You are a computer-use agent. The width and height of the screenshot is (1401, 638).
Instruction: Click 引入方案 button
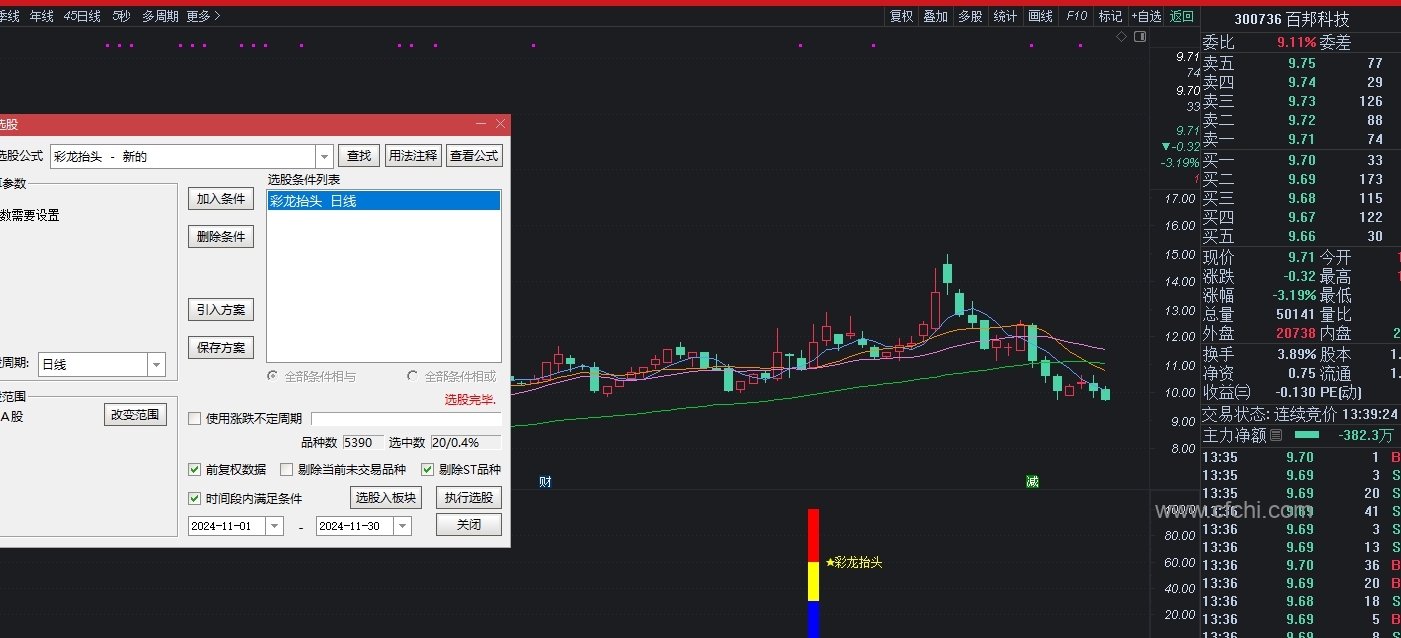(x=221, y=310)
